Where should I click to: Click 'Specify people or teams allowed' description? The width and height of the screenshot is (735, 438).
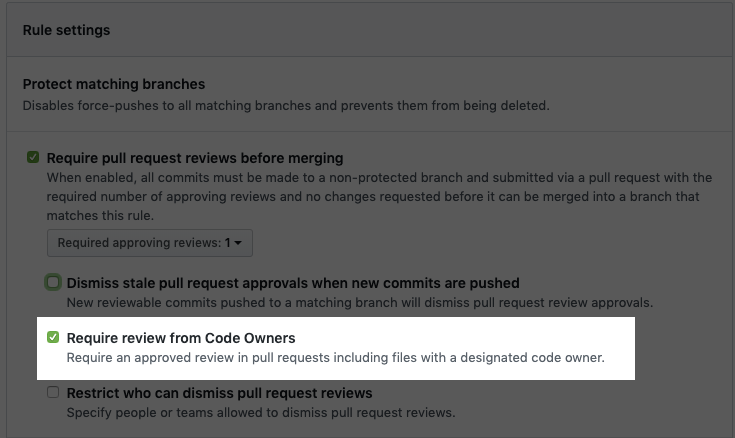coord(261,413)
